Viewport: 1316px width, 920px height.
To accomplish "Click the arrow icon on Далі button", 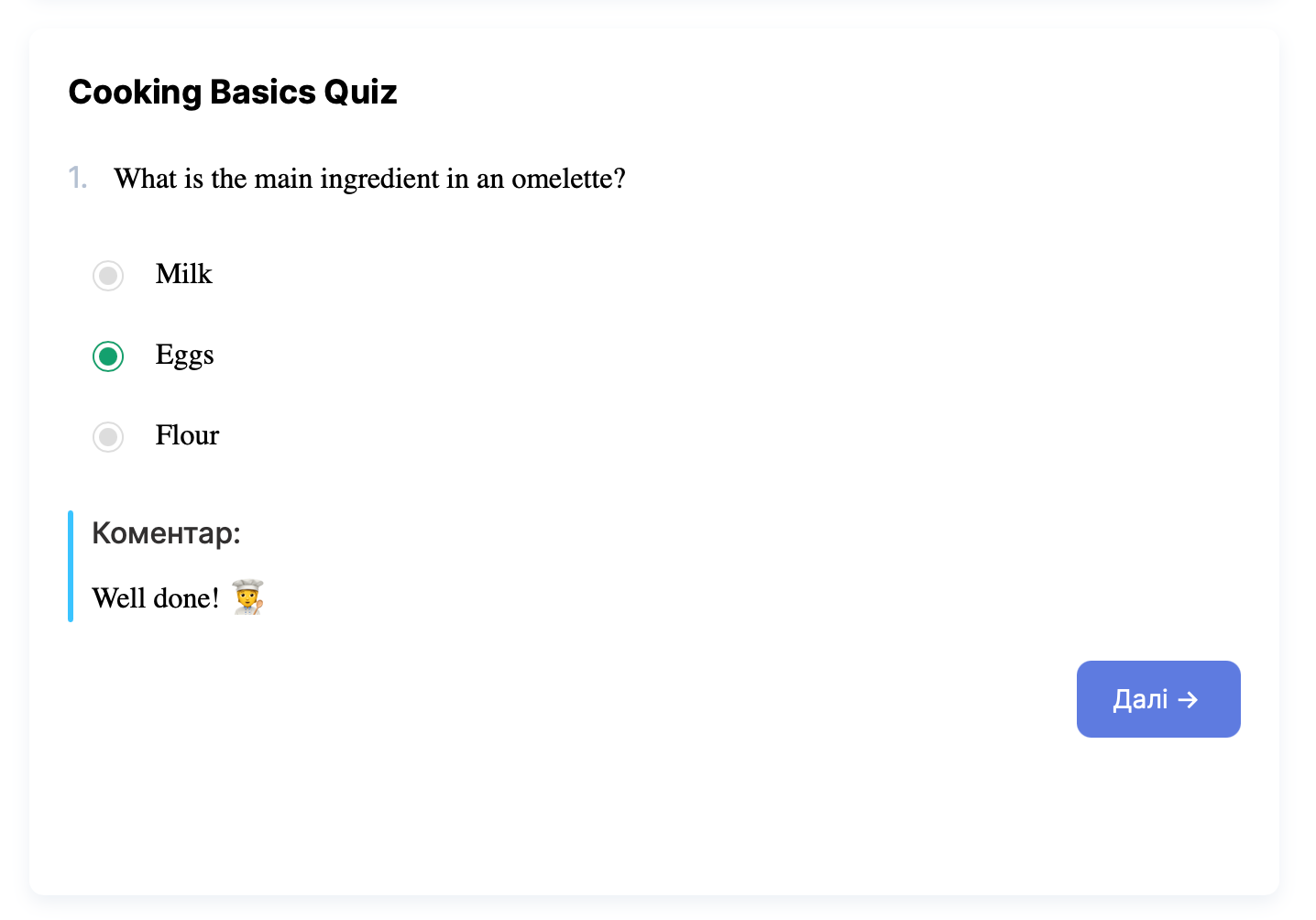I will 1189,700.
